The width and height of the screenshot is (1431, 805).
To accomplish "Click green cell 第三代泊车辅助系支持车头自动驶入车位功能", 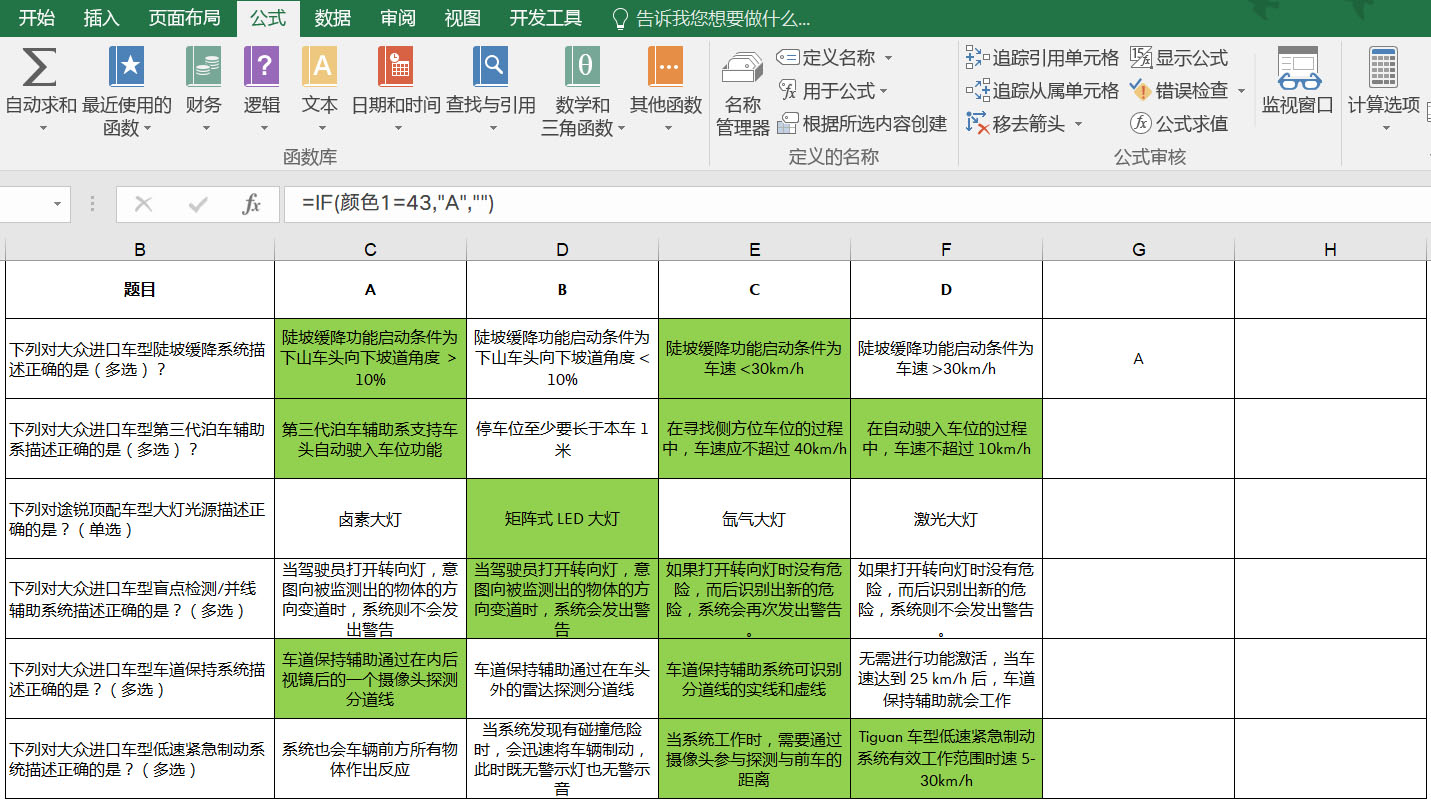I will pos(370,439).
